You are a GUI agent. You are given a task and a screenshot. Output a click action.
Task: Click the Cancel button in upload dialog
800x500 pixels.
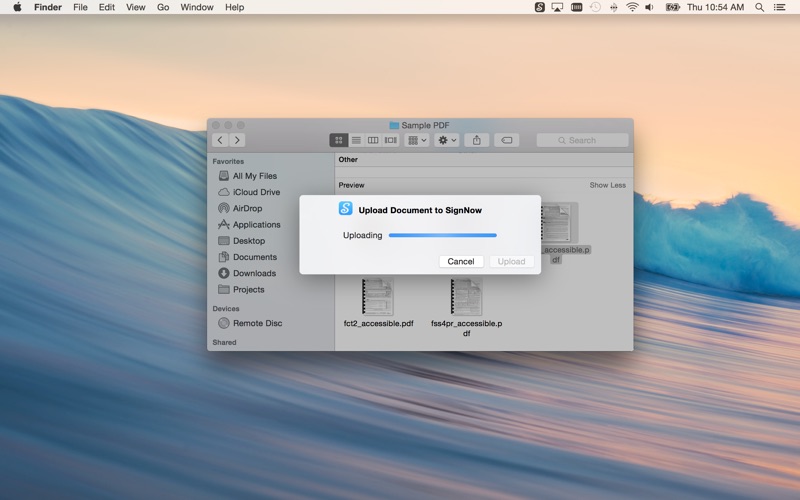(461, 261)
